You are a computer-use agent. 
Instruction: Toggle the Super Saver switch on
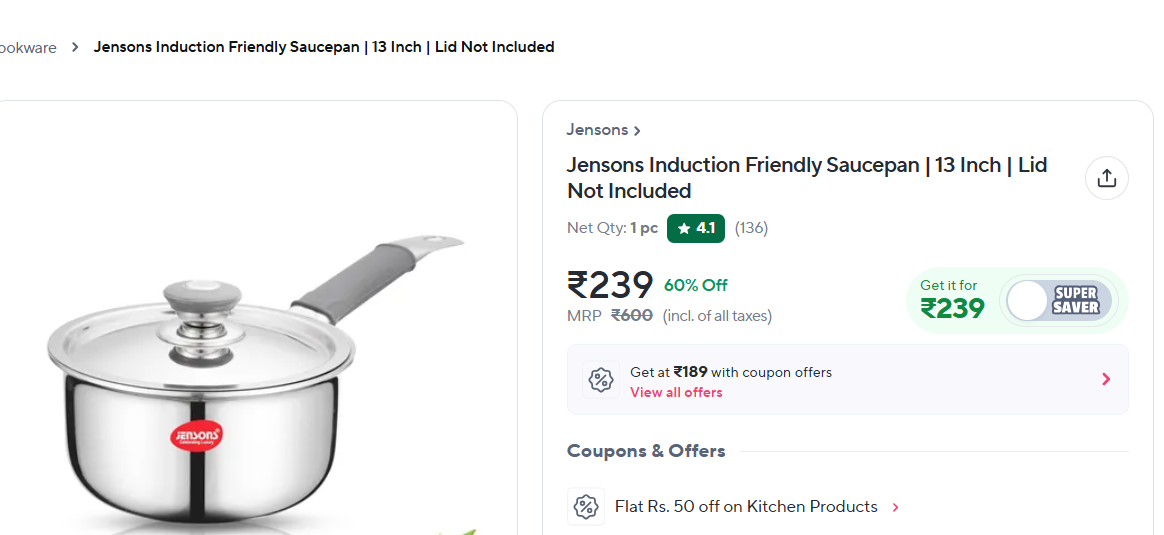click(1028, 300)
